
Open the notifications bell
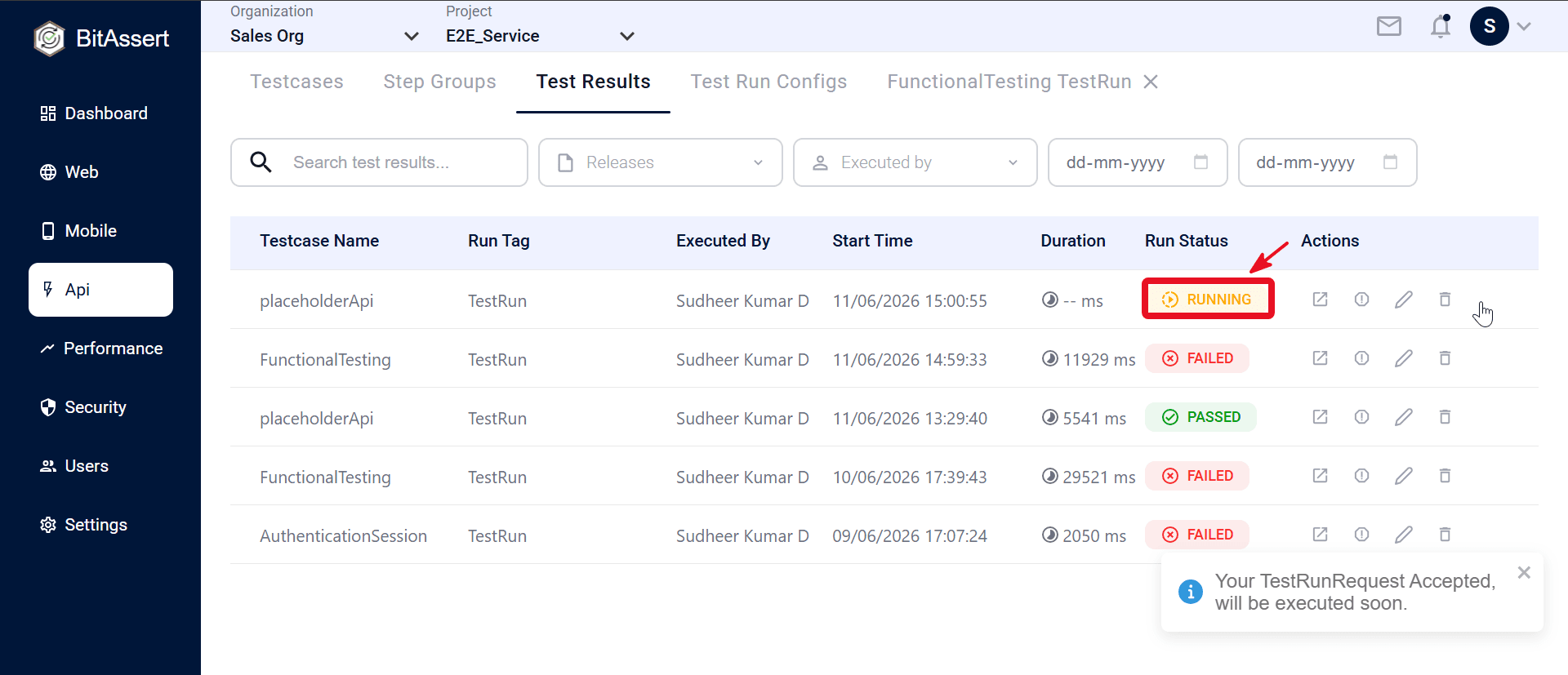click(1441, 26)
